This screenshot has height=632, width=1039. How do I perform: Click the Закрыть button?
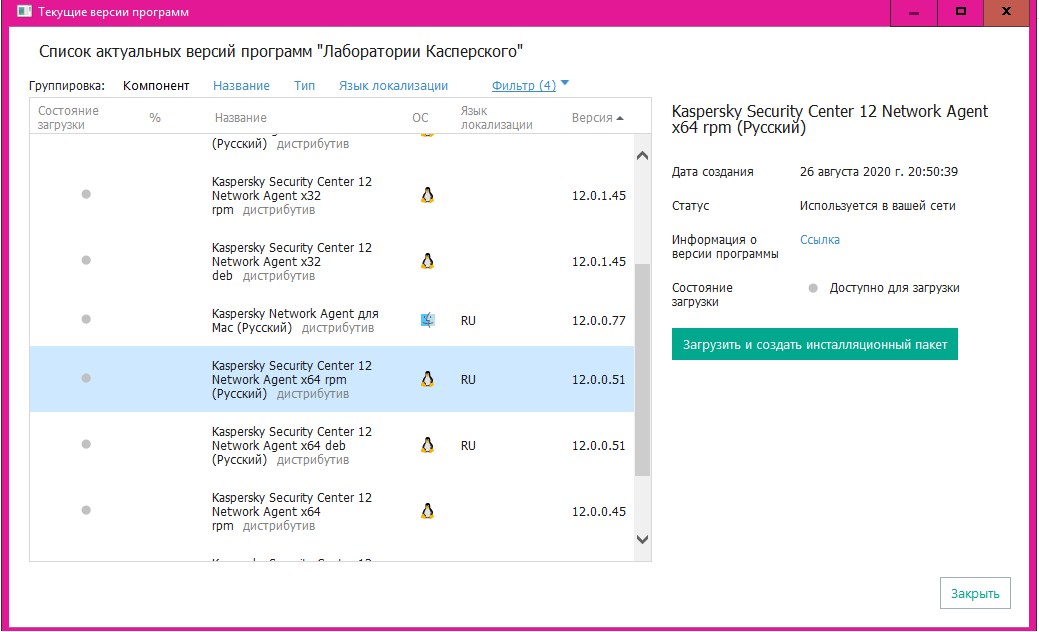coord(975,594)
